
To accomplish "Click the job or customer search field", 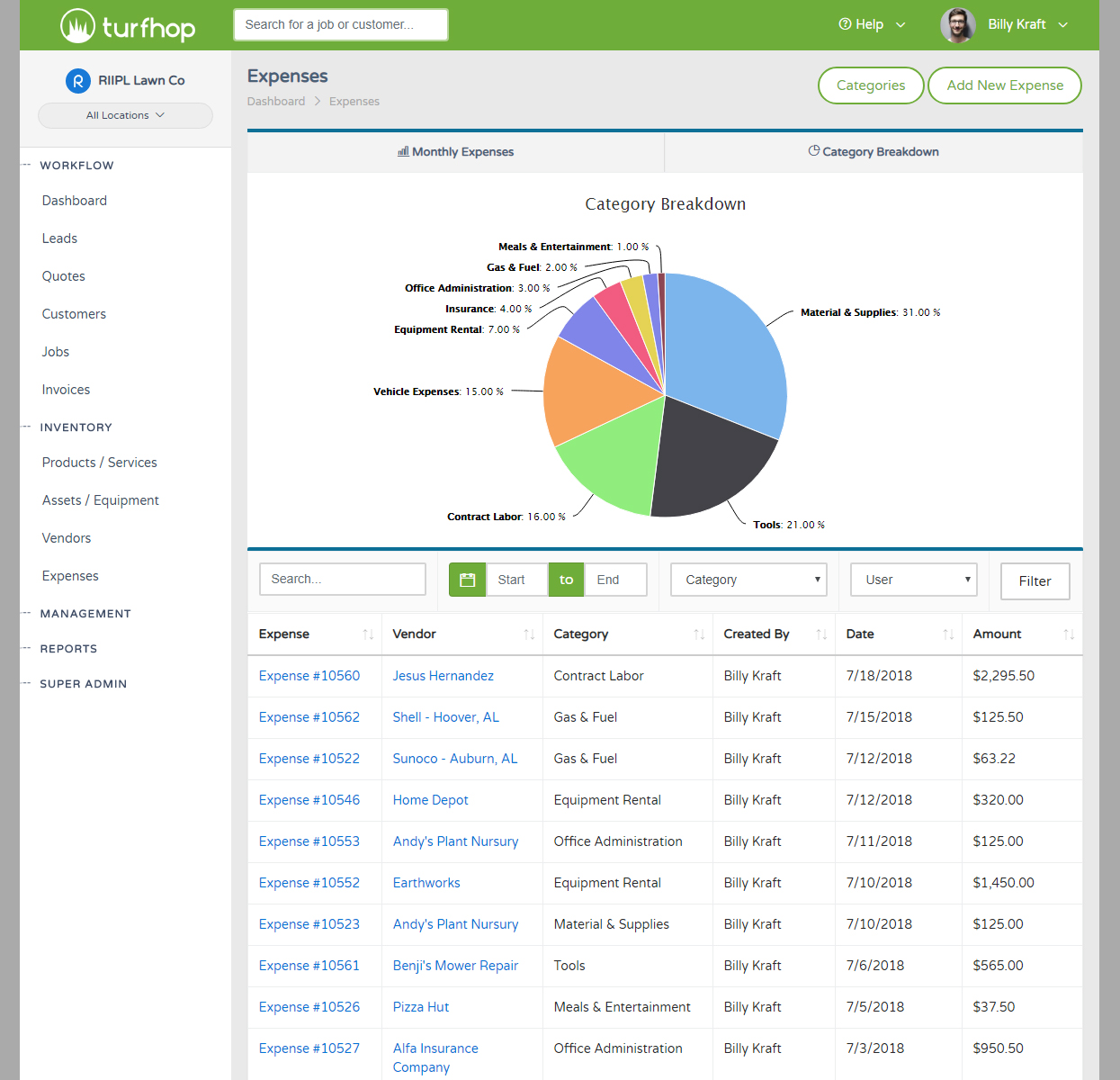I will (340, 24).
